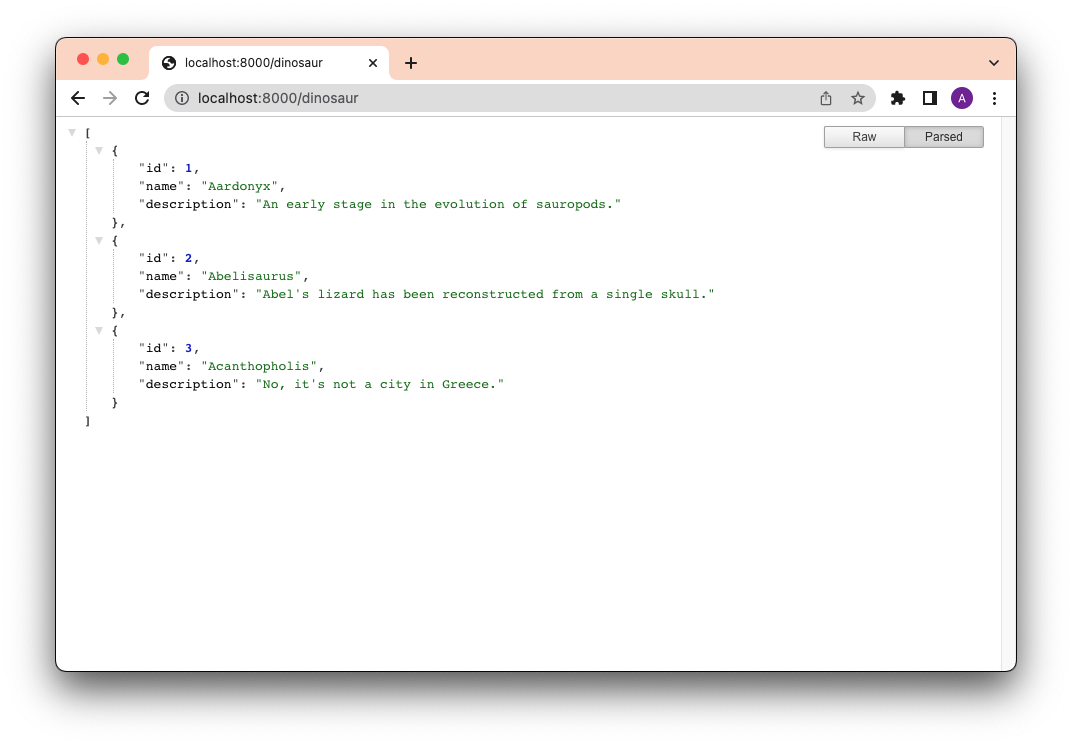Click the forward navigation arrow

tap(110, 98)
